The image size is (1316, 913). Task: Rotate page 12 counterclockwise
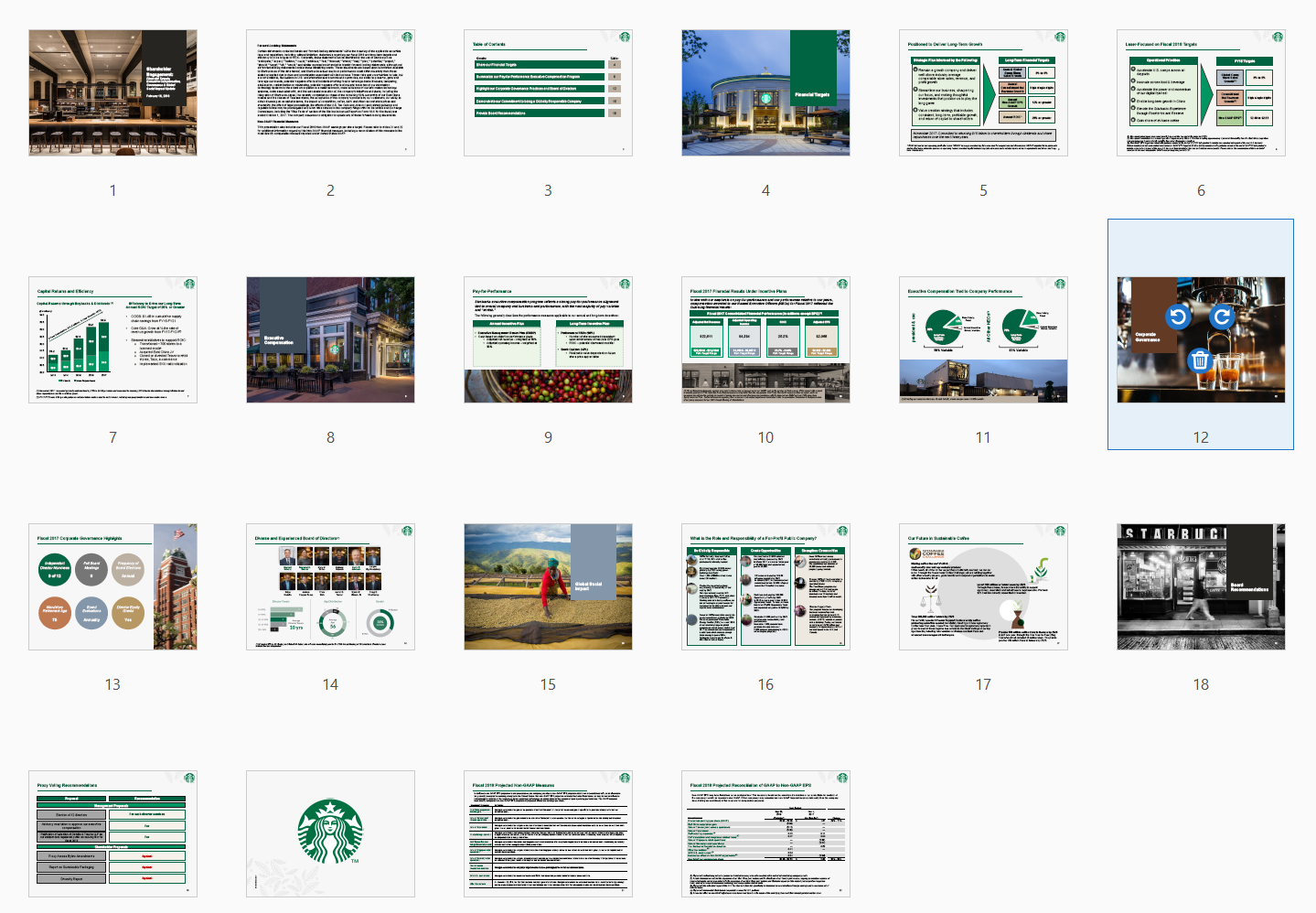1178,317
